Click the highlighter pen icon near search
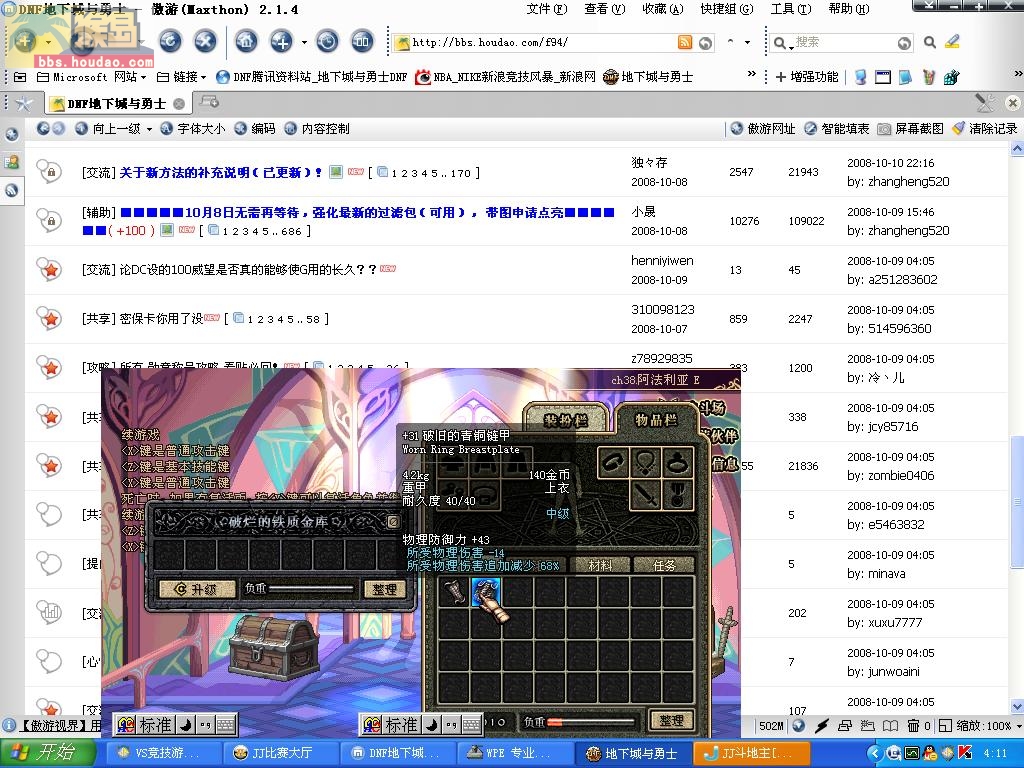 point(953,42)
